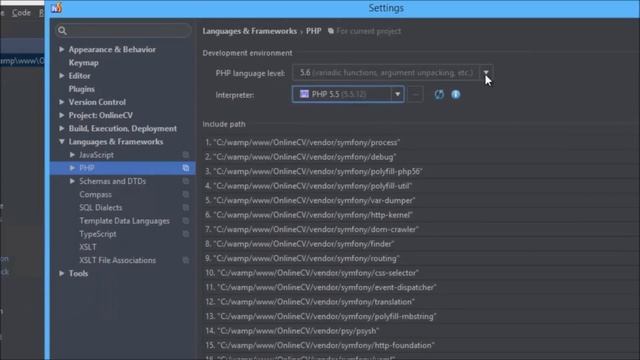Expand Project: OnlineCV settings
The image size is (640, 360).
pyautogui.click(x=62, y=115)
